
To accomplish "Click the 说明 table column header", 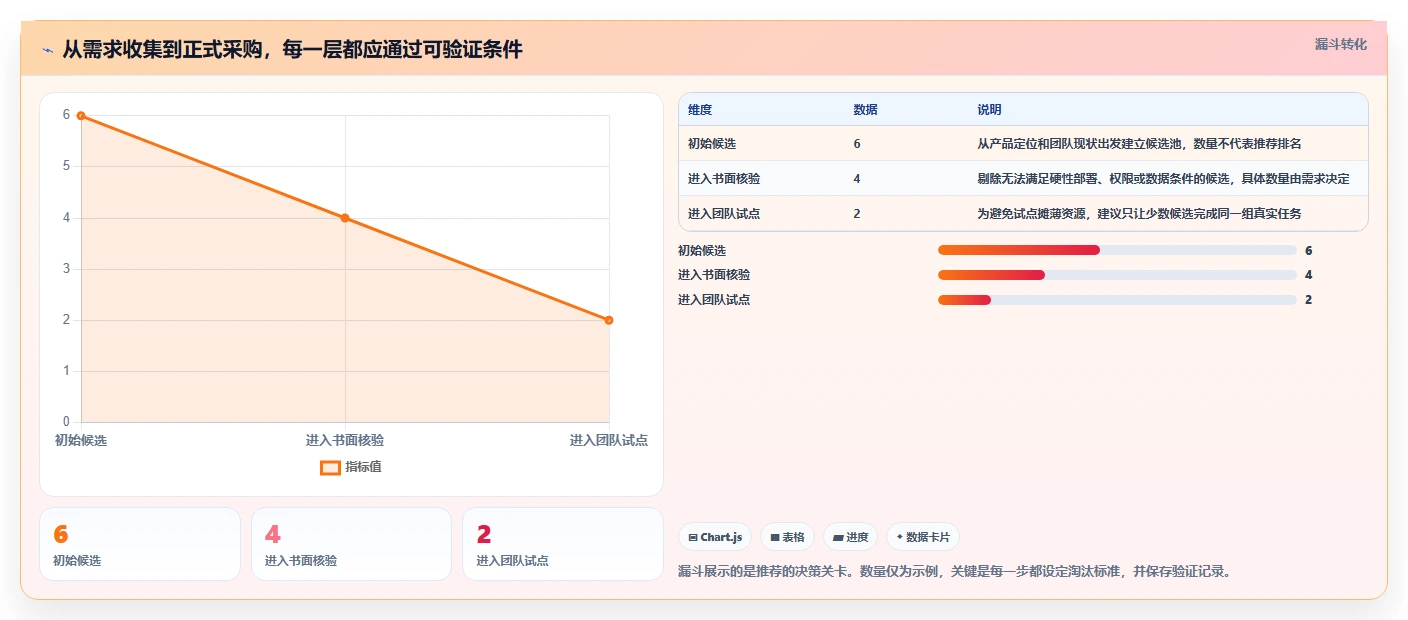I will pyautogui.click(x=989, y=110).
